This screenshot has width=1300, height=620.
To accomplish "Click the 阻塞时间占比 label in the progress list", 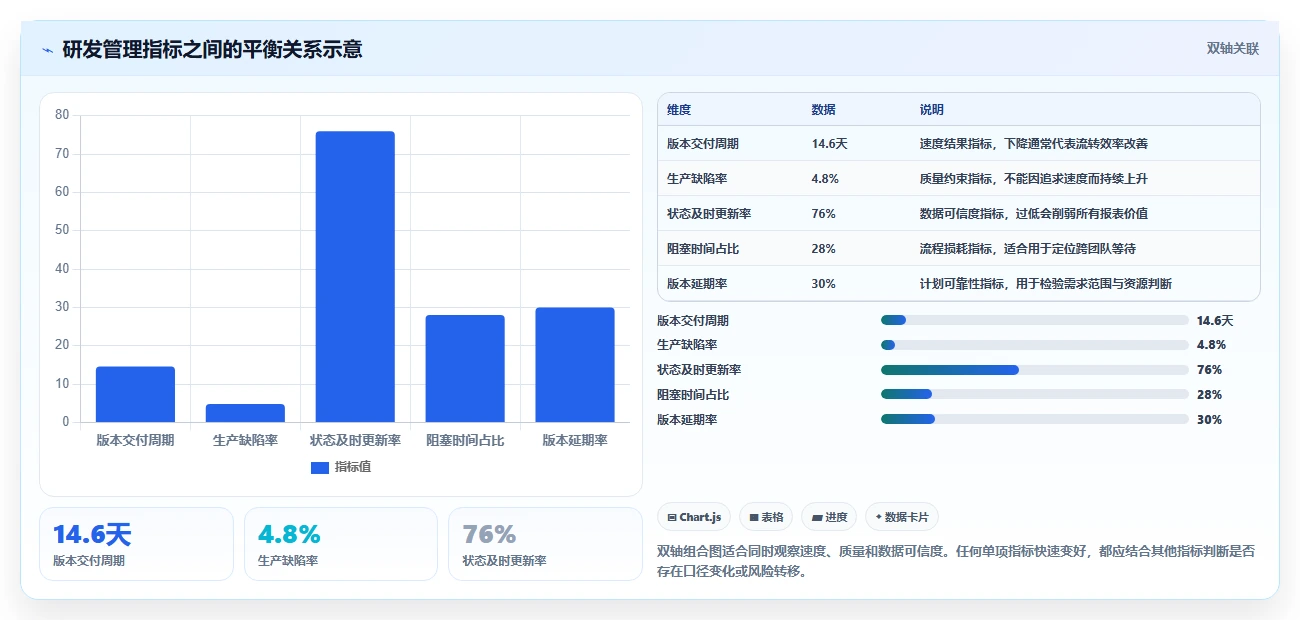I will [x=693, y=395].
